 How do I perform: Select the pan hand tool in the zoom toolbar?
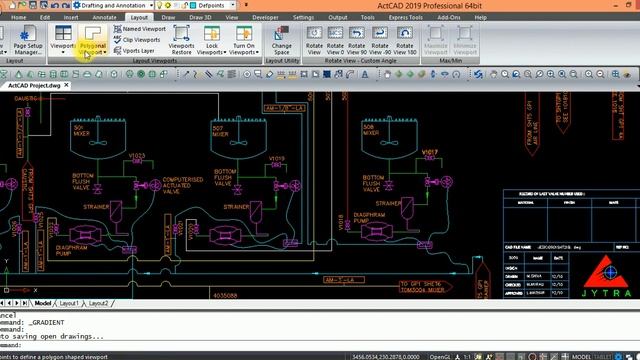tap(493, 74)
